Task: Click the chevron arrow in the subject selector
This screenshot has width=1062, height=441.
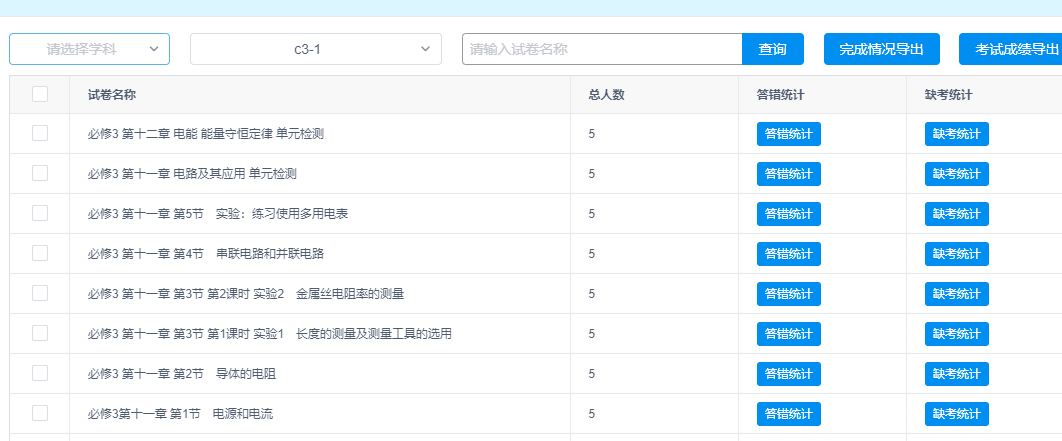Action: (x=154, y=49)
